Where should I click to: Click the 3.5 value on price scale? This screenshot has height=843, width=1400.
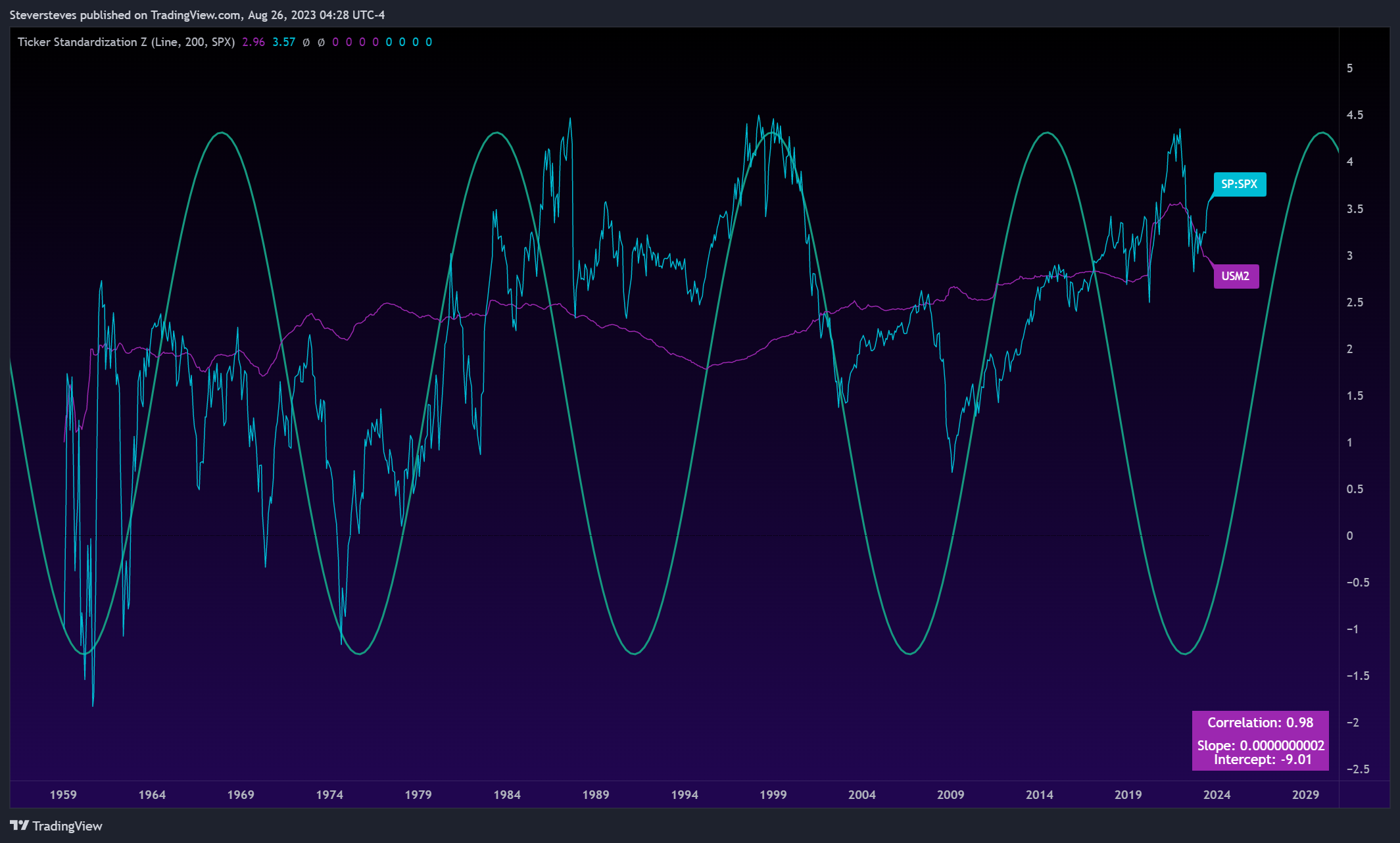click(x=1355, y=209)
